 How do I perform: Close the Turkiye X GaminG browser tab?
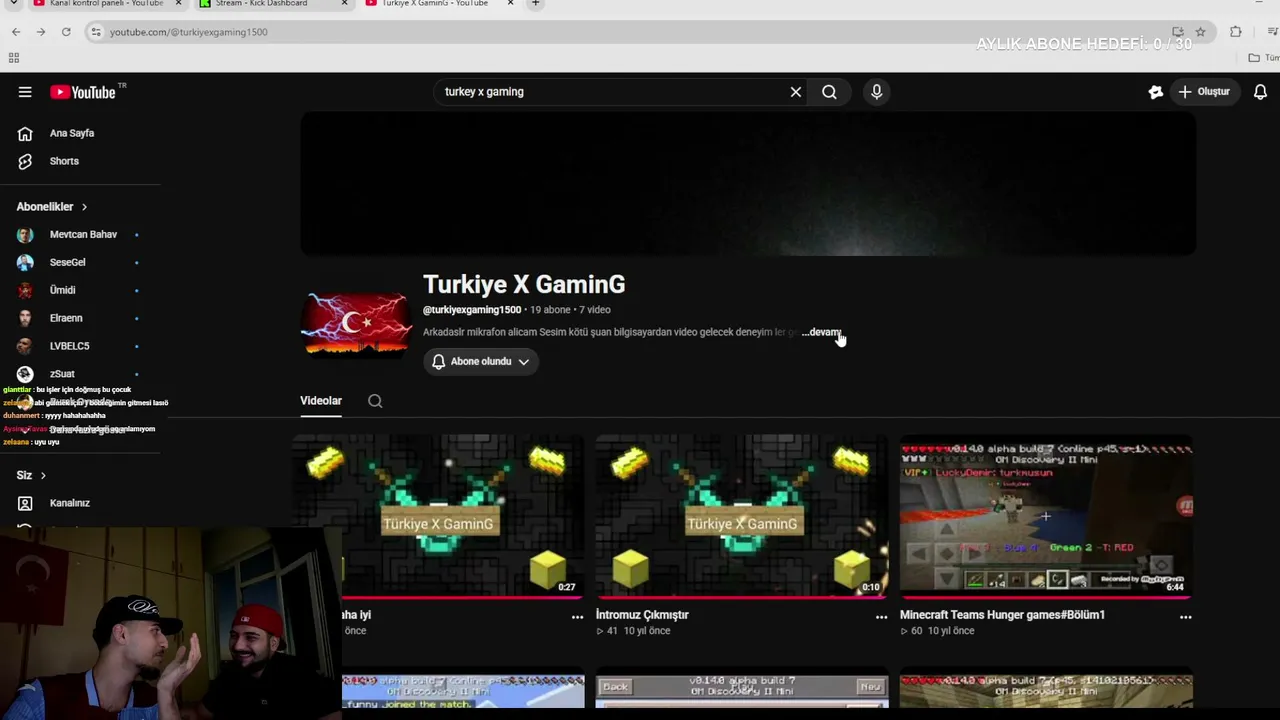510,4
